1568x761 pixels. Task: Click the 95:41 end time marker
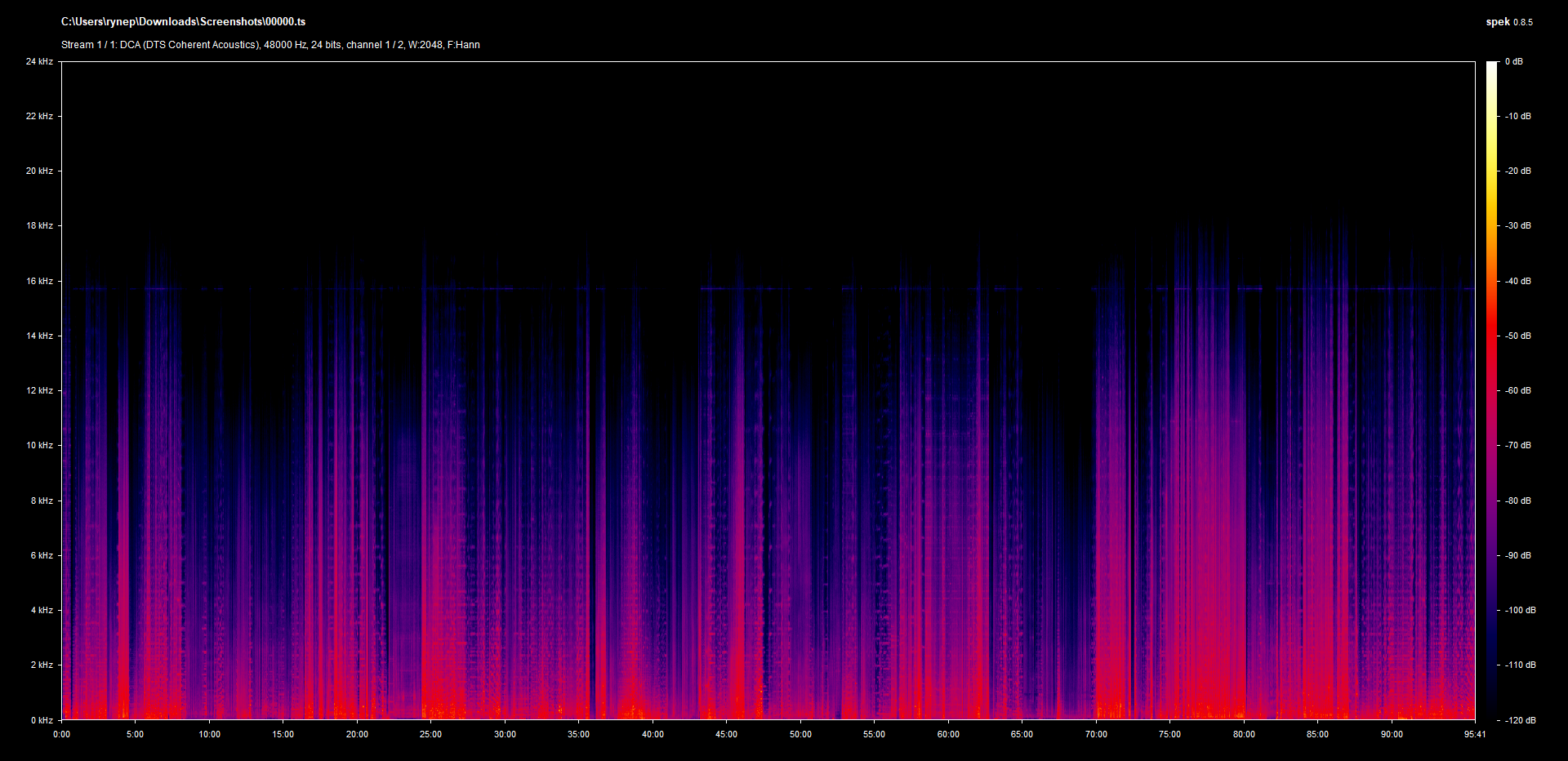(1475, 734)
